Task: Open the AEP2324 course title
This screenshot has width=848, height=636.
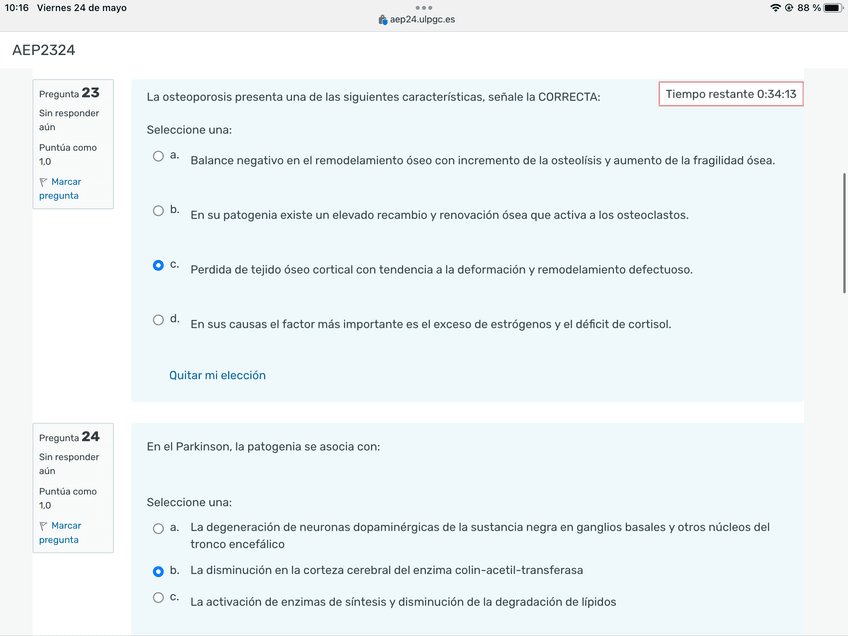Action: coord(44,50)
